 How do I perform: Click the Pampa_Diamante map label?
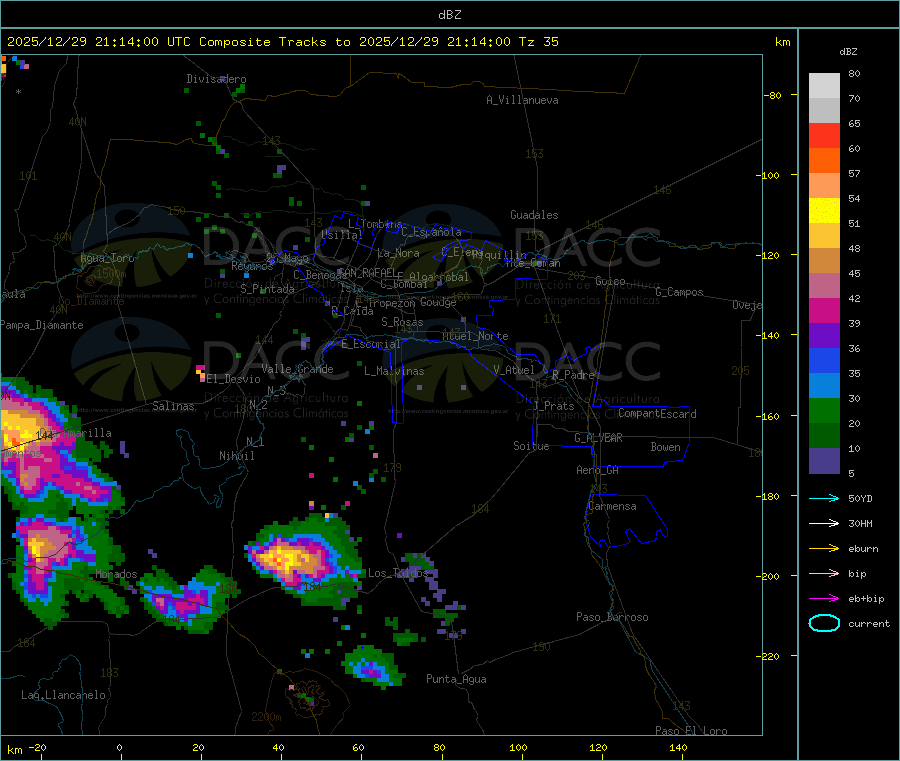click(42, 325)
